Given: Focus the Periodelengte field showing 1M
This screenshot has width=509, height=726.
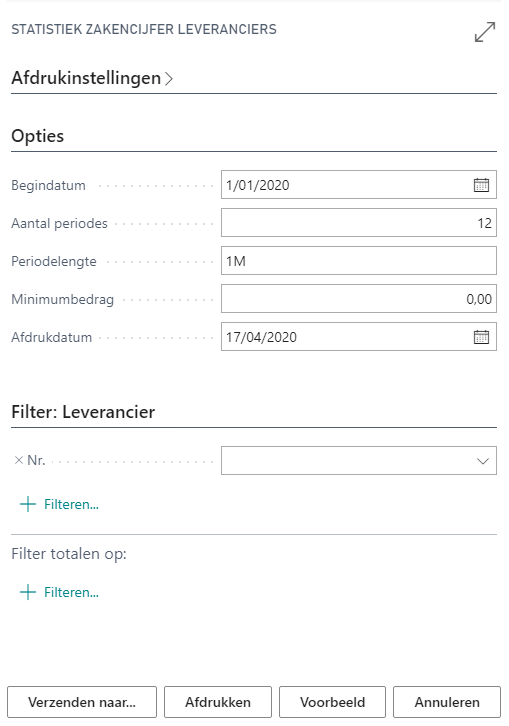Looking at the screenshot, I should (359, 261).
